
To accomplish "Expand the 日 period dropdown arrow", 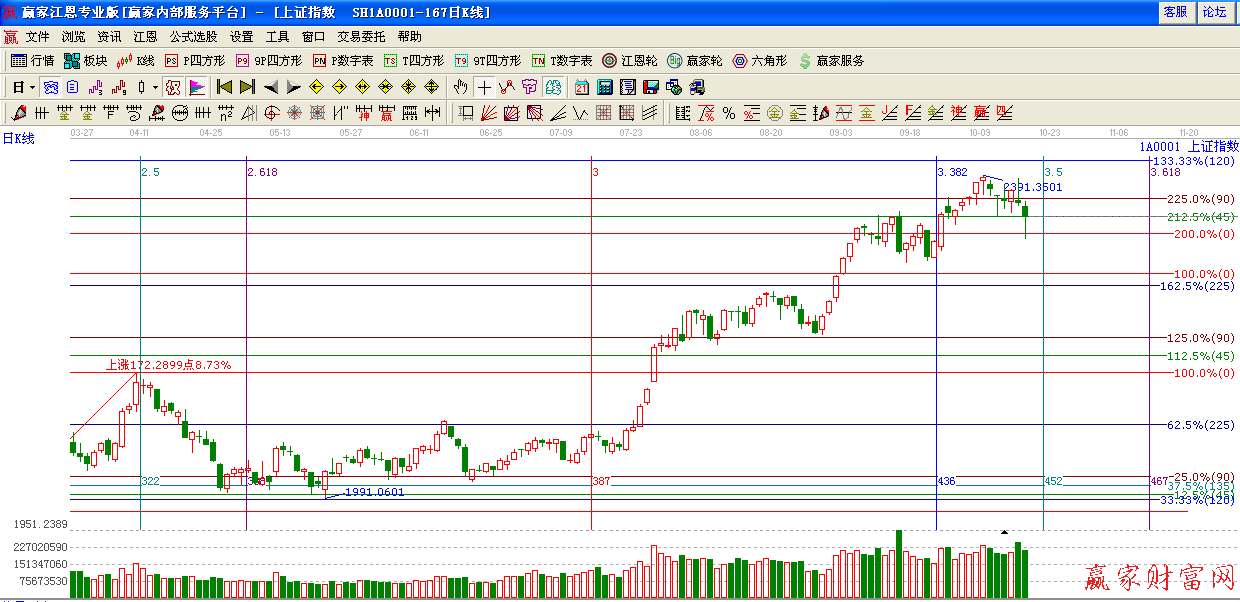I will click(32, 87).
